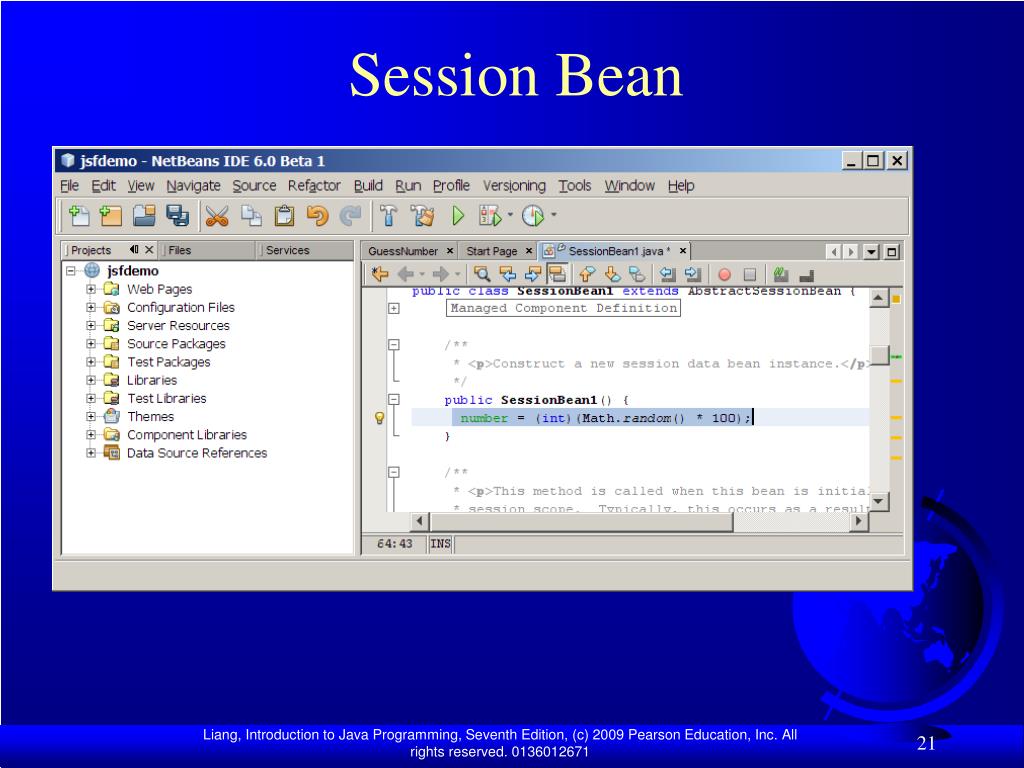Expand the Configuration Files folder
Viewport: 1024px width, 768px height.
pos(91,307)
